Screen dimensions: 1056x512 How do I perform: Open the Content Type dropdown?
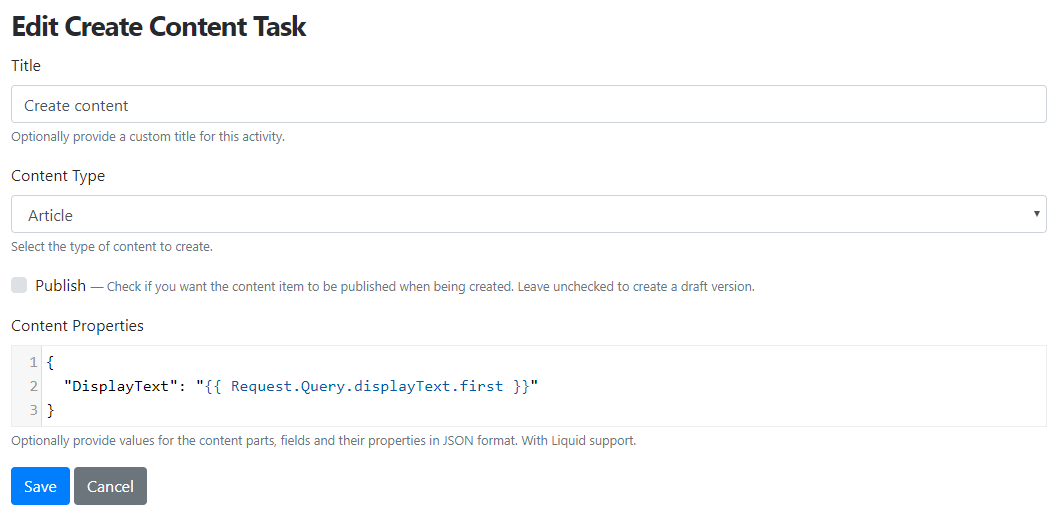[x=529, y=214]
